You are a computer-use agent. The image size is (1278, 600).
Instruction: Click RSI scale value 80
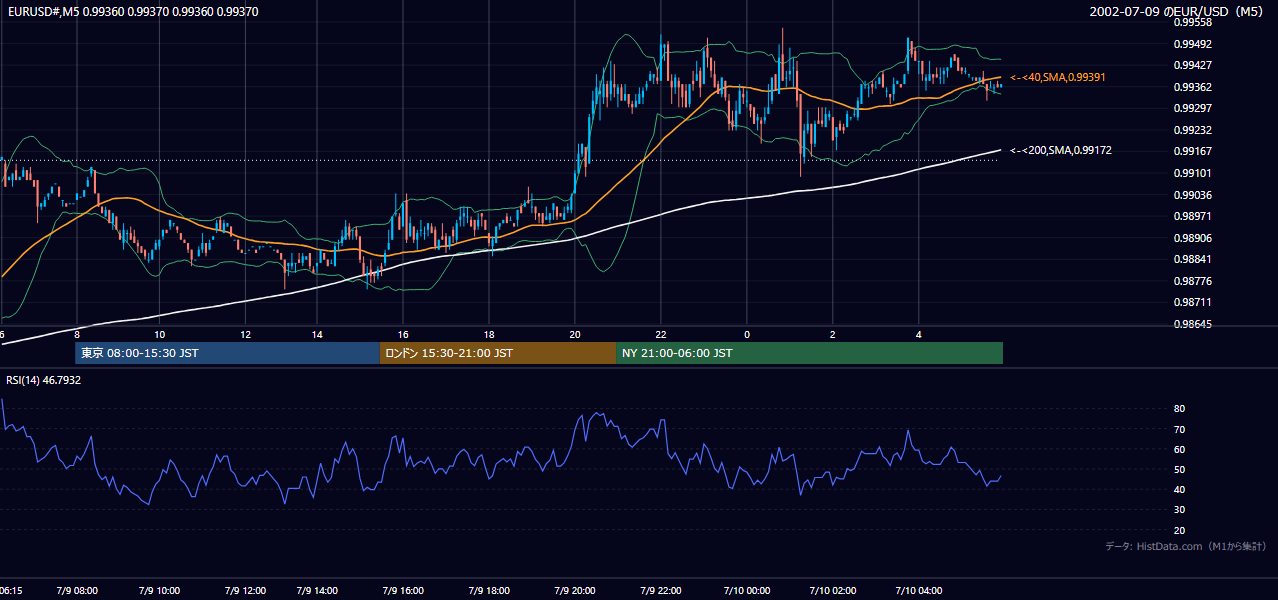click(x=1180, y=409)
